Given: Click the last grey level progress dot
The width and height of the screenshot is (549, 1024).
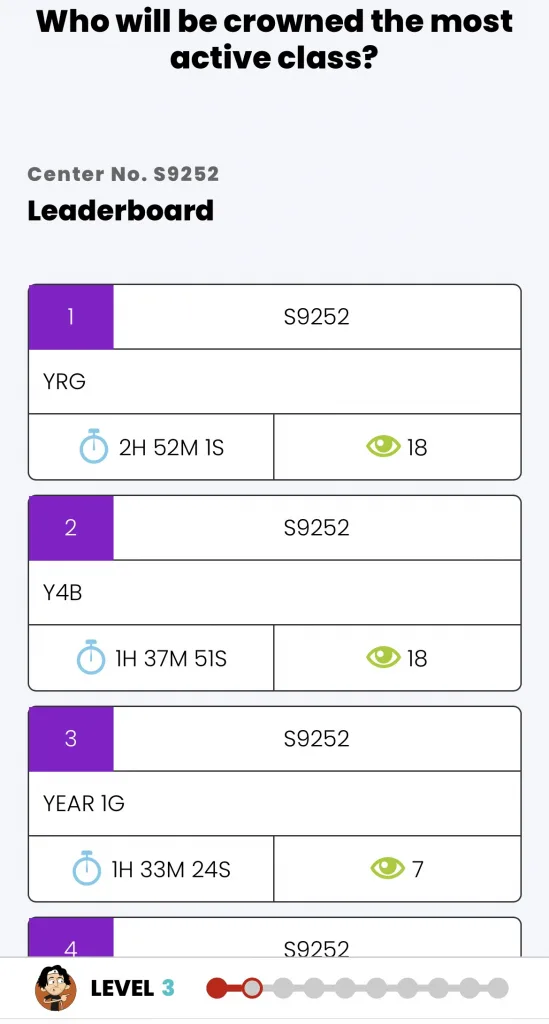Looking at the screenshot, I should pos(498,988).
